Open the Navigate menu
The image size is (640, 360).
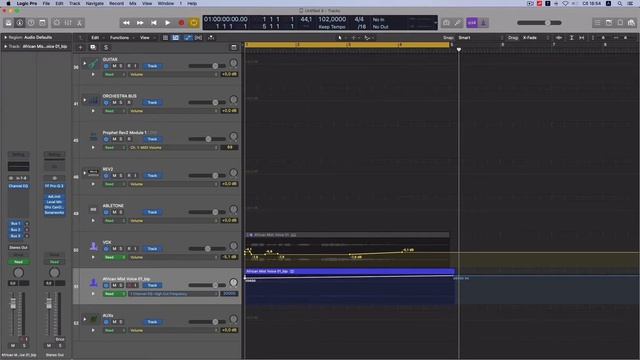95,3
